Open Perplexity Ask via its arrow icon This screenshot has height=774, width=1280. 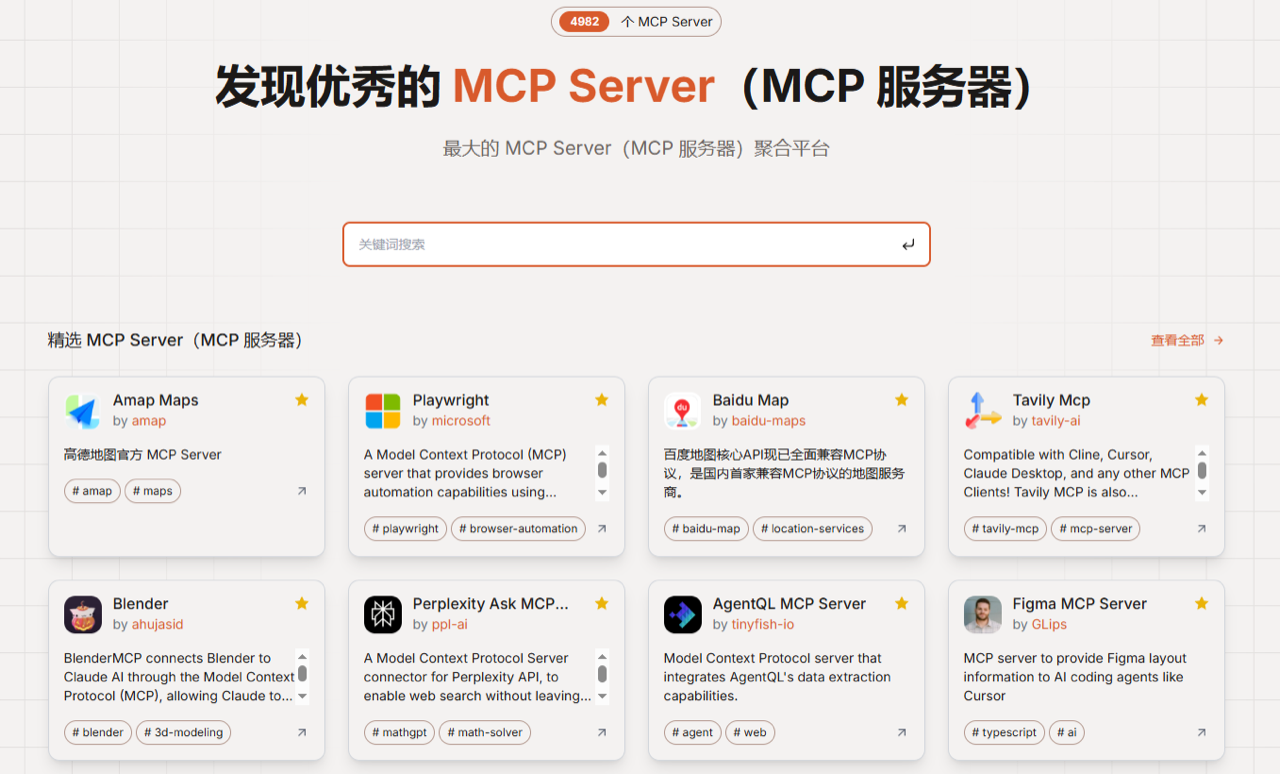602,733
